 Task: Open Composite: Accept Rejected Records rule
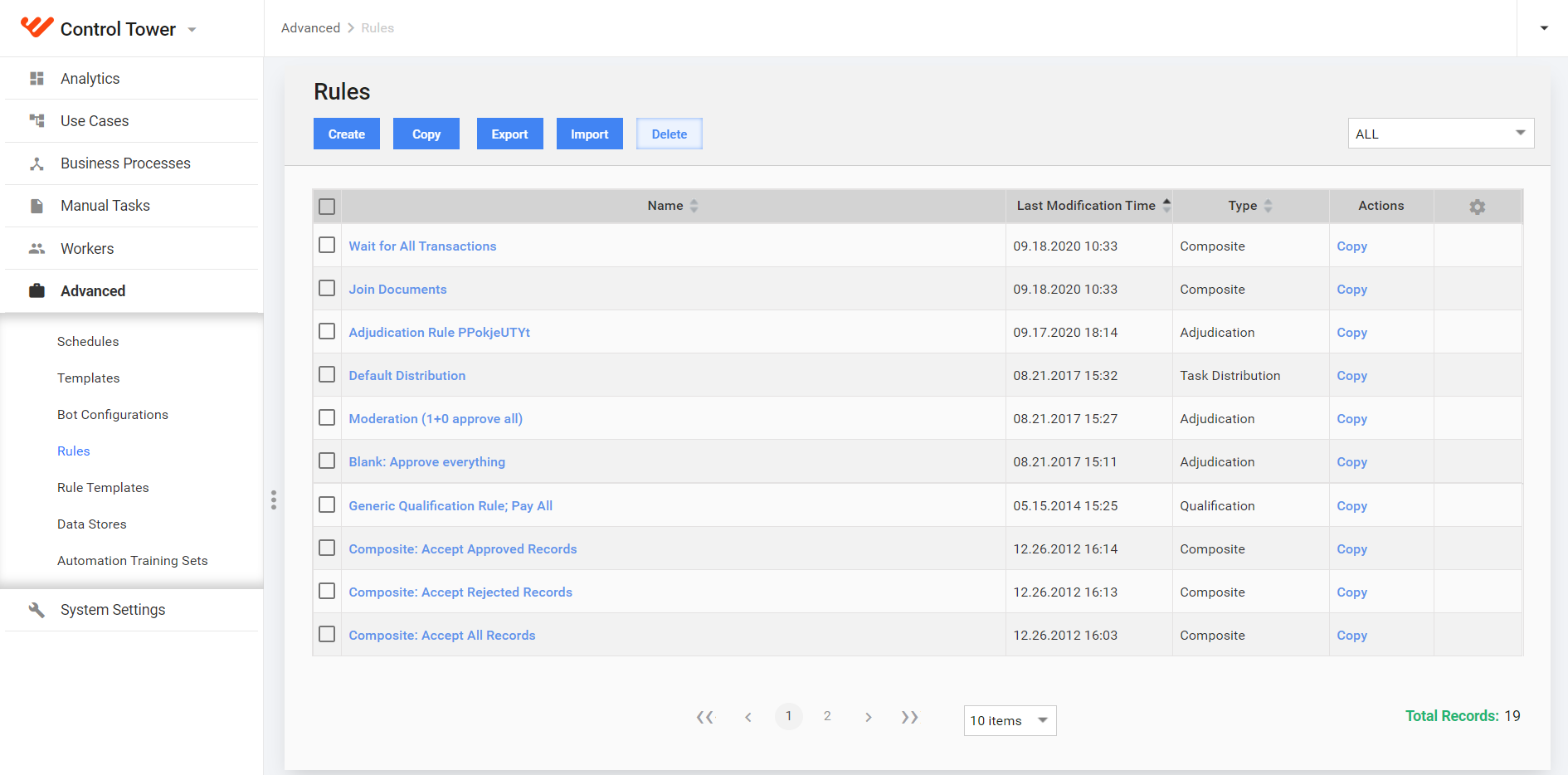tap(460, 592)
